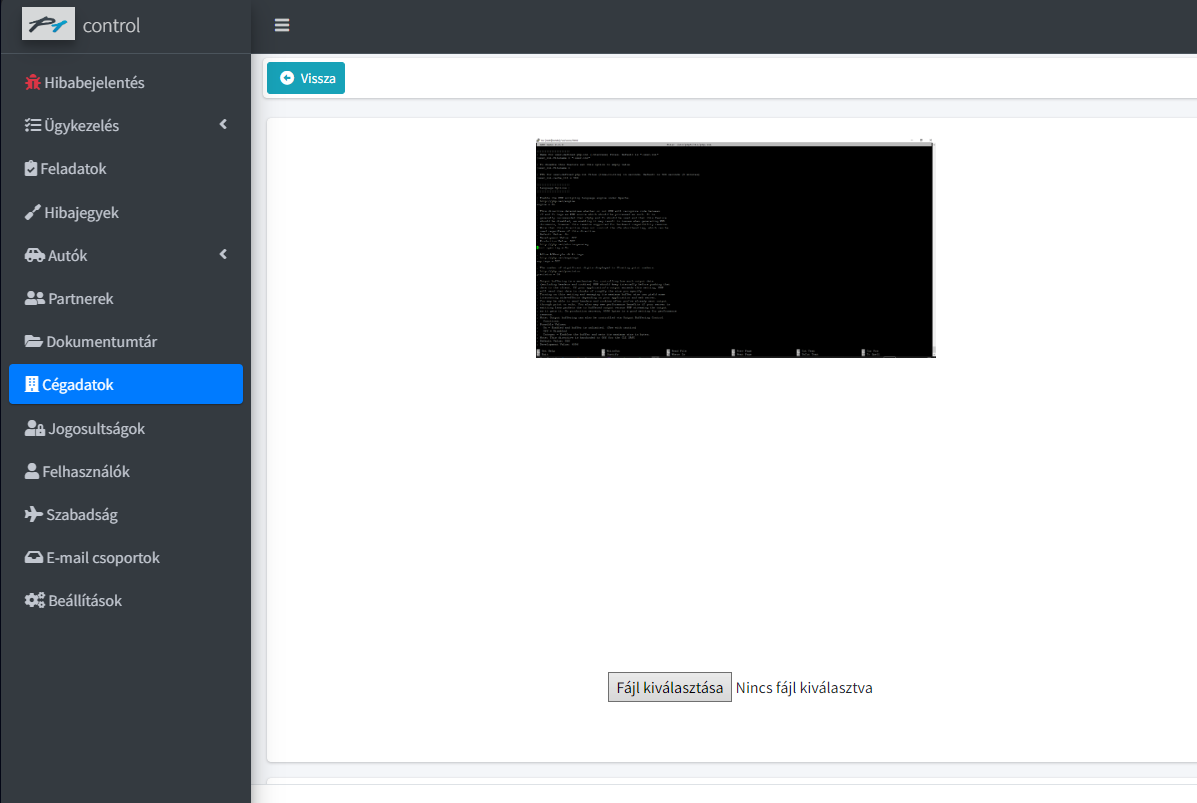1197x803 pixels.
Task: Click the terminal screenshot thumbnail image
Action: click(x=735, y=249)
